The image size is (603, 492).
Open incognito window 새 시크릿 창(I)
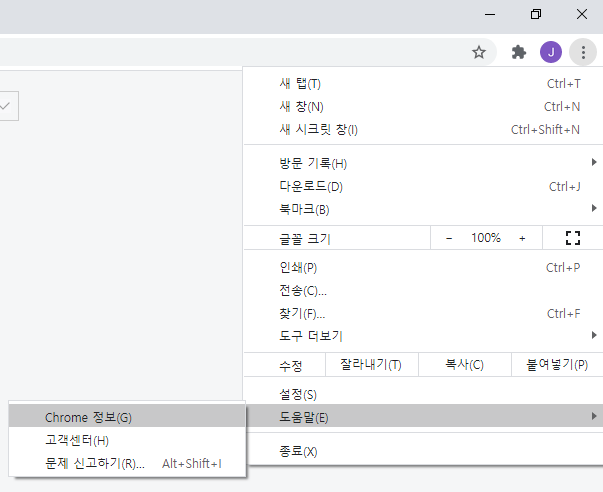pos(423,130)
